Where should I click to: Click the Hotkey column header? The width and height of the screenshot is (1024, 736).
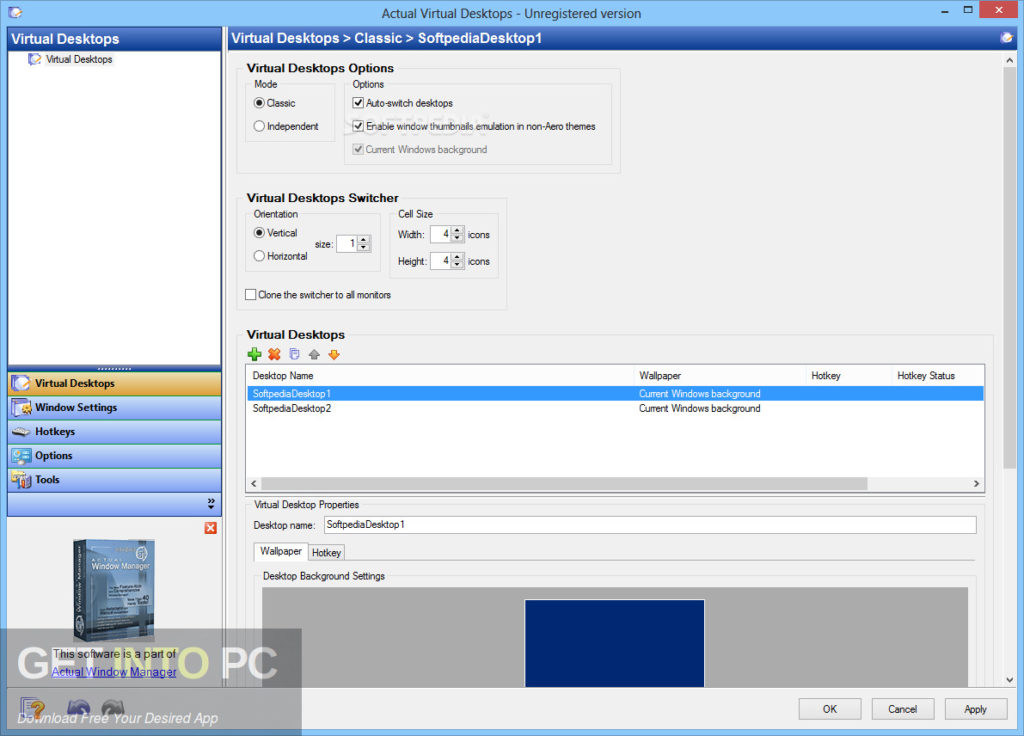tap(848, 376)
